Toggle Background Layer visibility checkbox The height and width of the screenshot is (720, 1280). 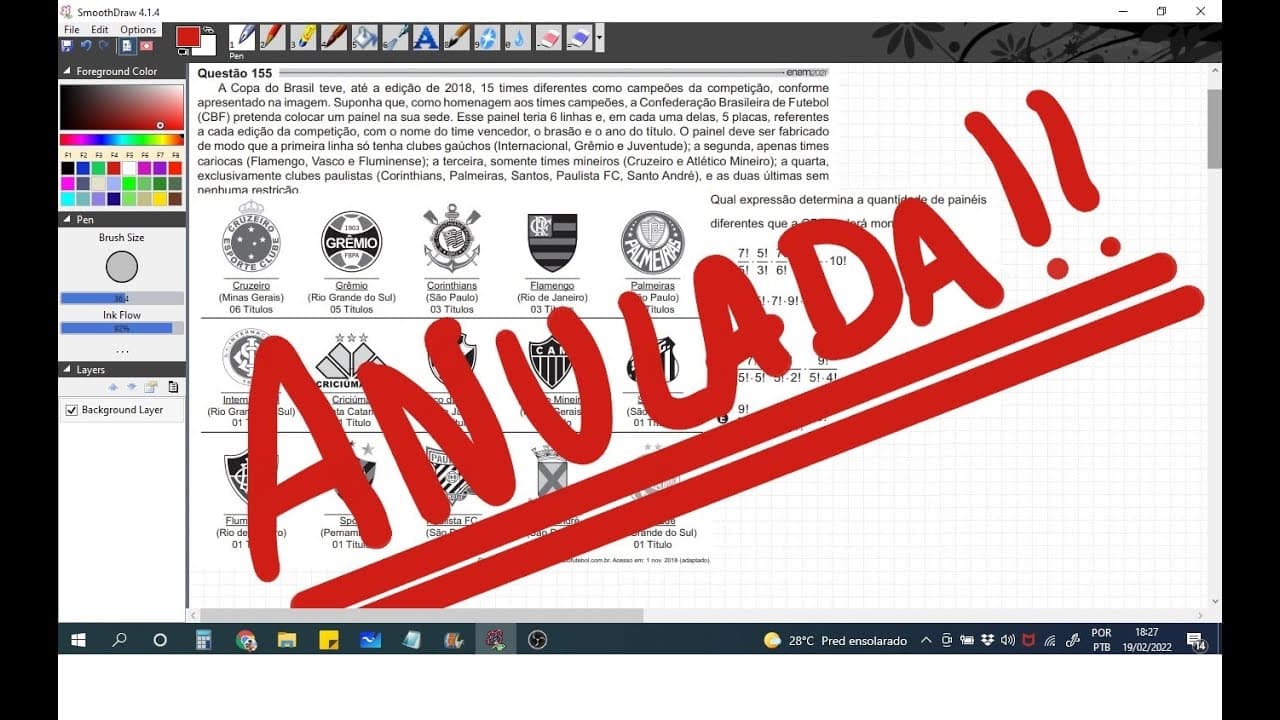(71, 410)
